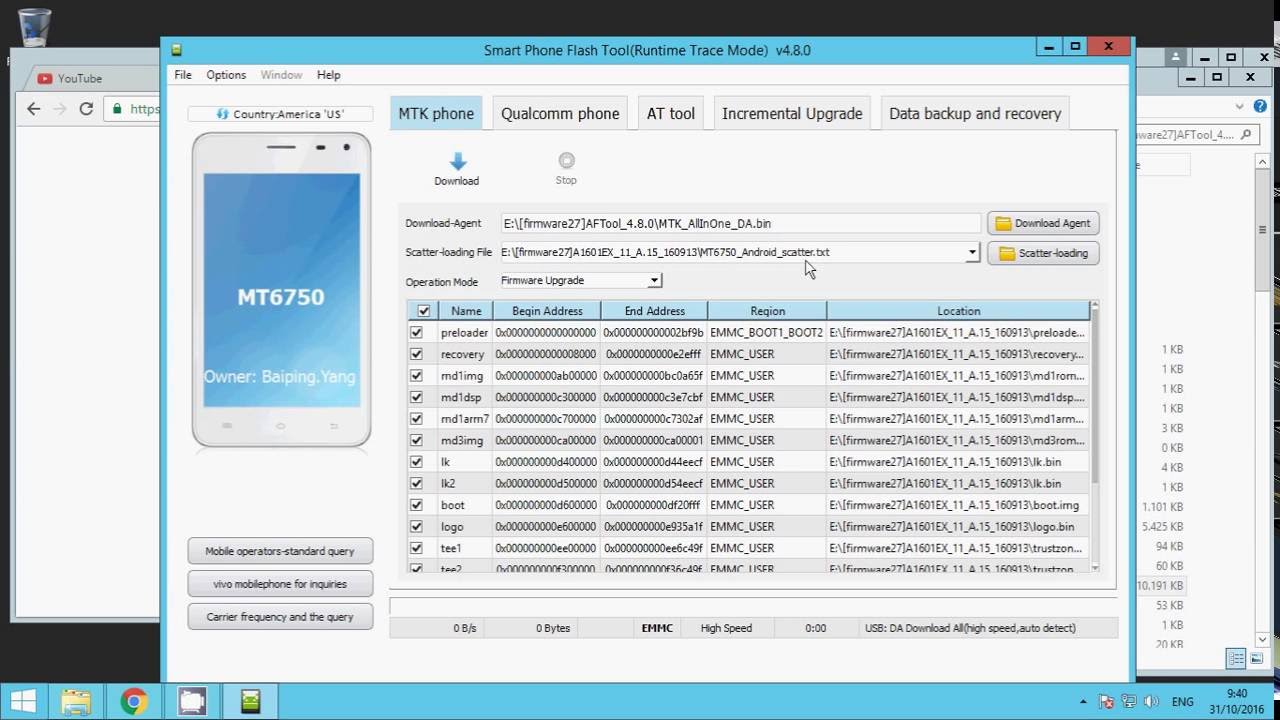Image resolution: width=1280 pixels, height=720 pixels.
Task: Uncheck the logo partition checkbox
Action: 417,526
